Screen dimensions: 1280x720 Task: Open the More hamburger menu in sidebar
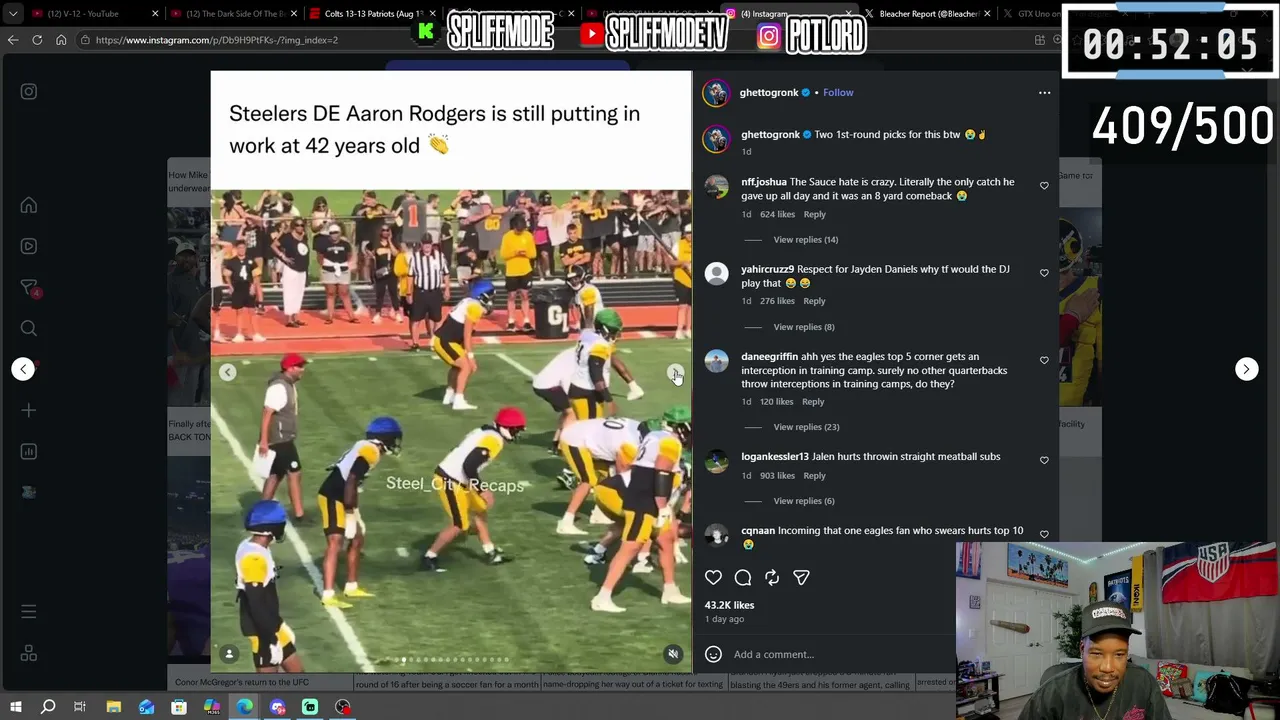[x=29, y=611]
